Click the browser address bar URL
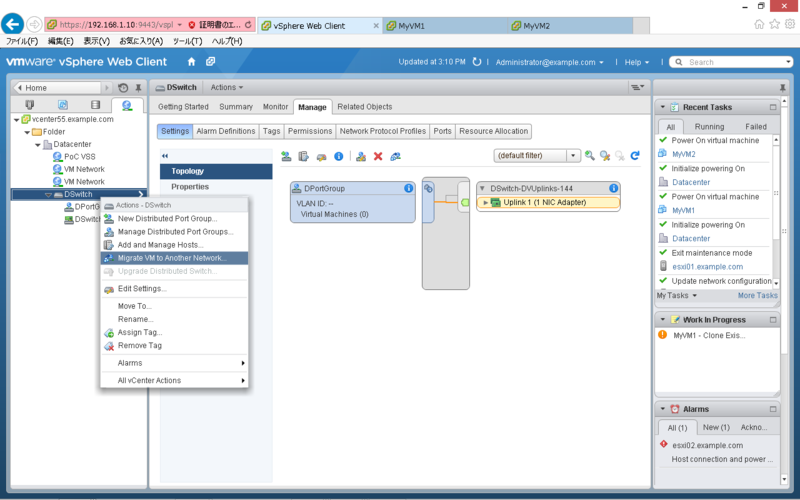 tap(116, 24)
